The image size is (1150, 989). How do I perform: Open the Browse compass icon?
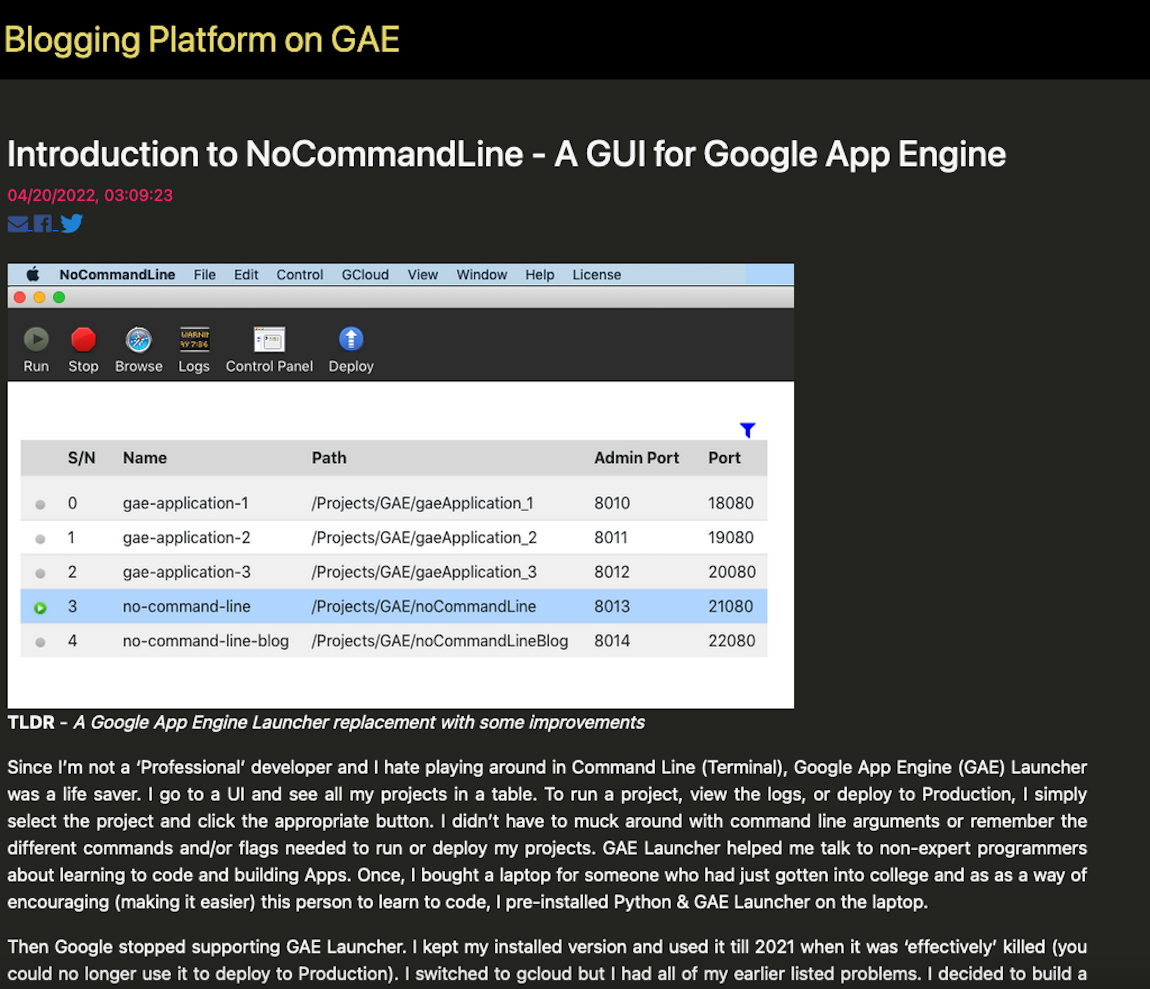pyautogui.click(x=139, y=340)
